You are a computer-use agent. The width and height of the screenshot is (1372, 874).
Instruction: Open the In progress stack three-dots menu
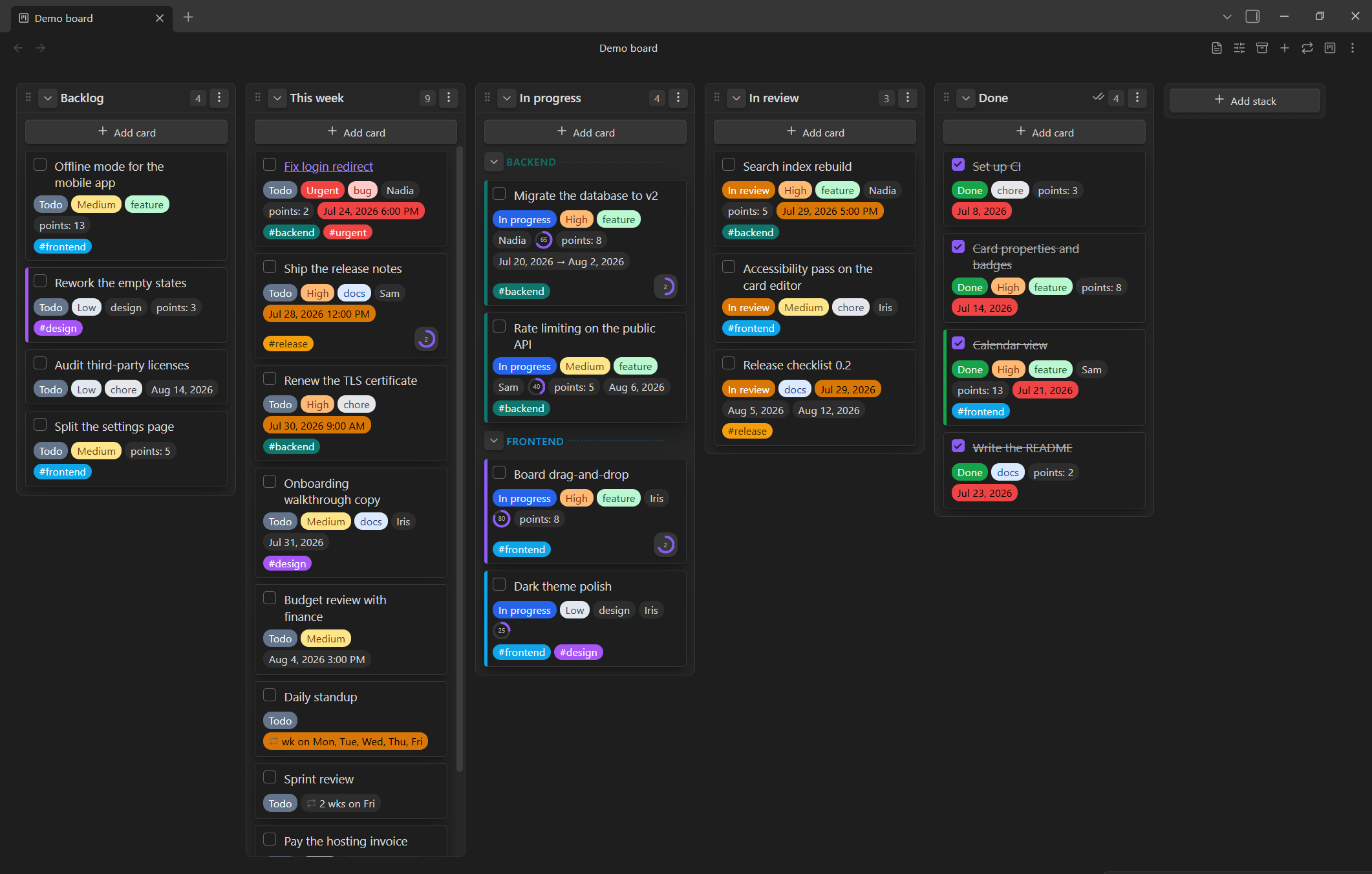(x=678, y=98)
